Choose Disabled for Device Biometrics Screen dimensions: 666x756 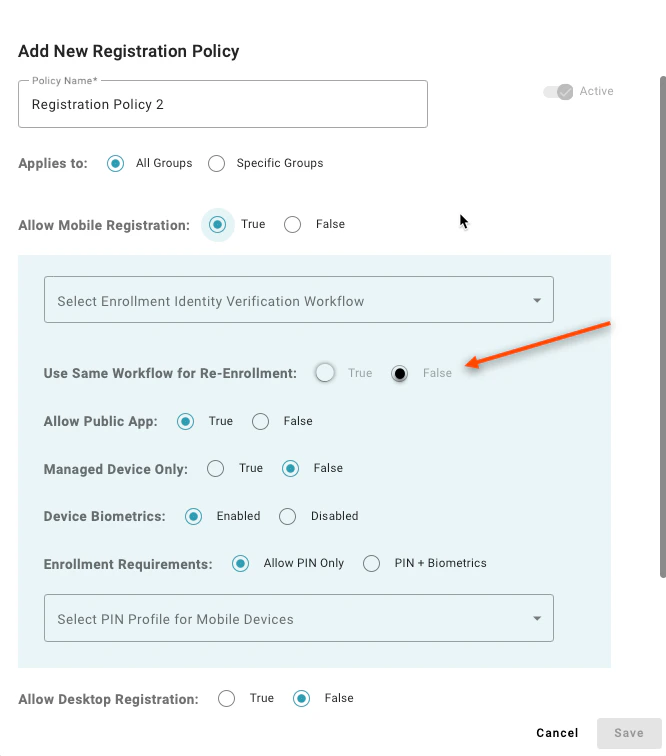287,516
